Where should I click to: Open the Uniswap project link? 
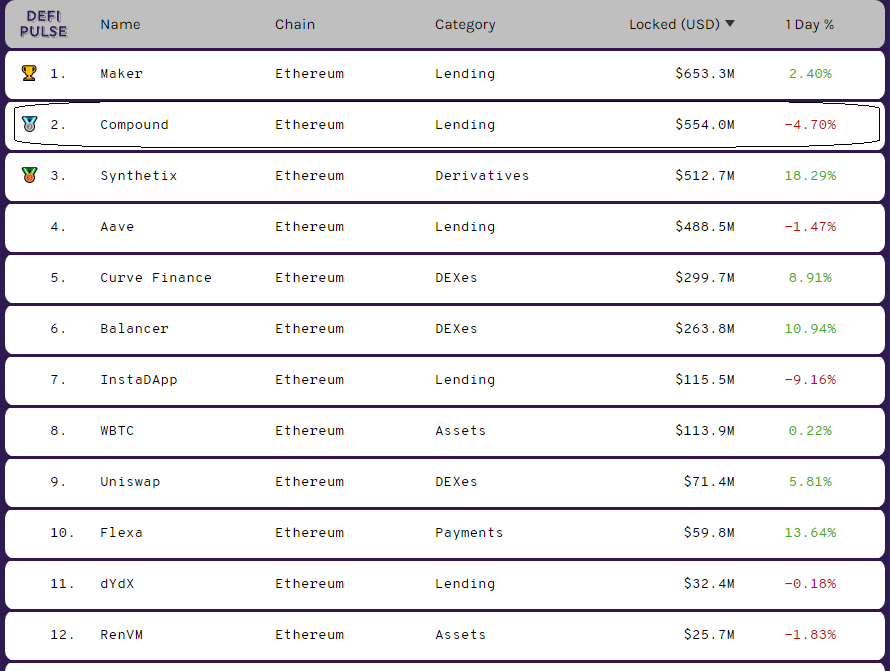pos(130,482)
